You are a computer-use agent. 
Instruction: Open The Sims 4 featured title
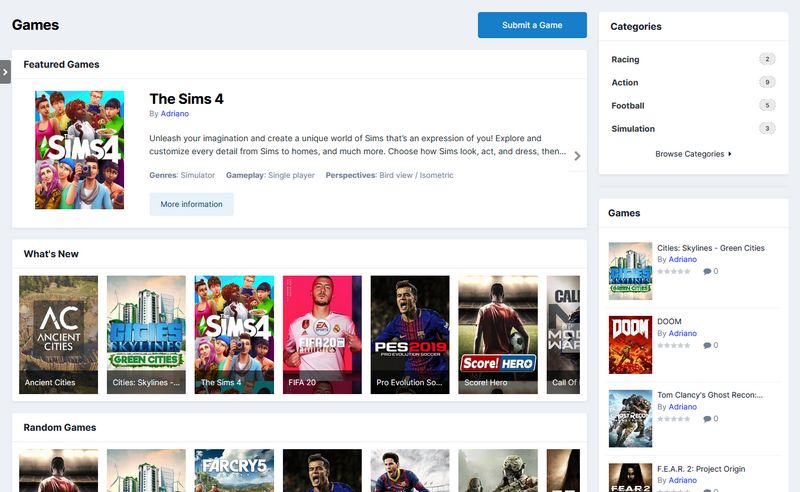click(186, 99)
